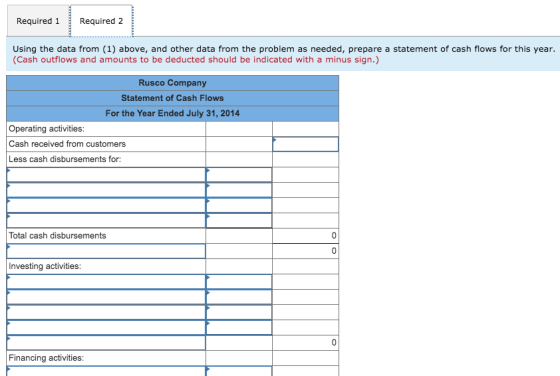Viewport: 560px width, 376px height.
Task: Open second label dropdown under Investing activities
Action: 106,297
